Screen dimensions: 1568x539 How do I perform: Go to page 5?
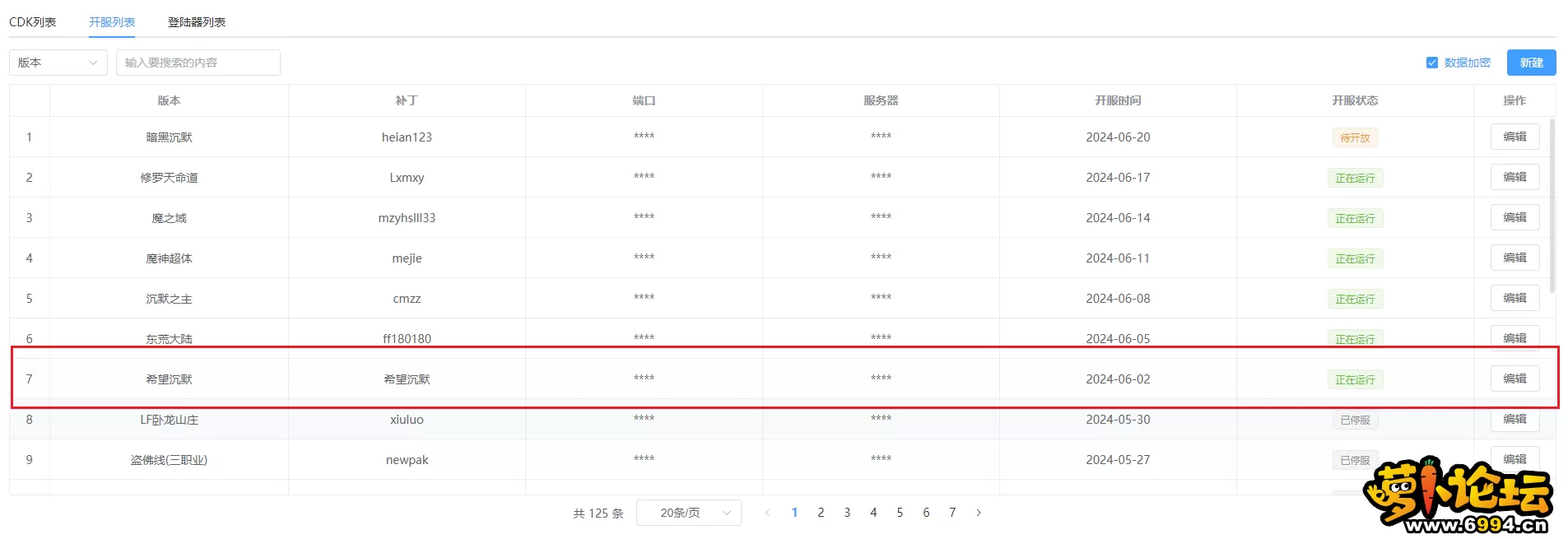click(900, 513)
